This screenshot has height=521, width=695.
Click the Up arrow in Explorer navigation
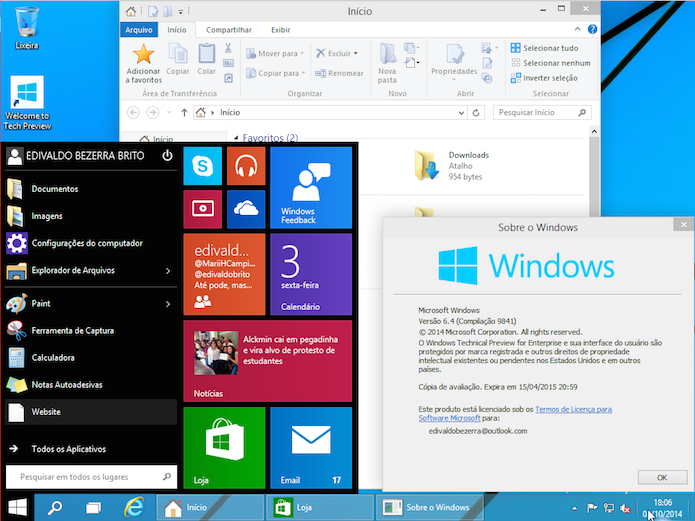point(184,113)
